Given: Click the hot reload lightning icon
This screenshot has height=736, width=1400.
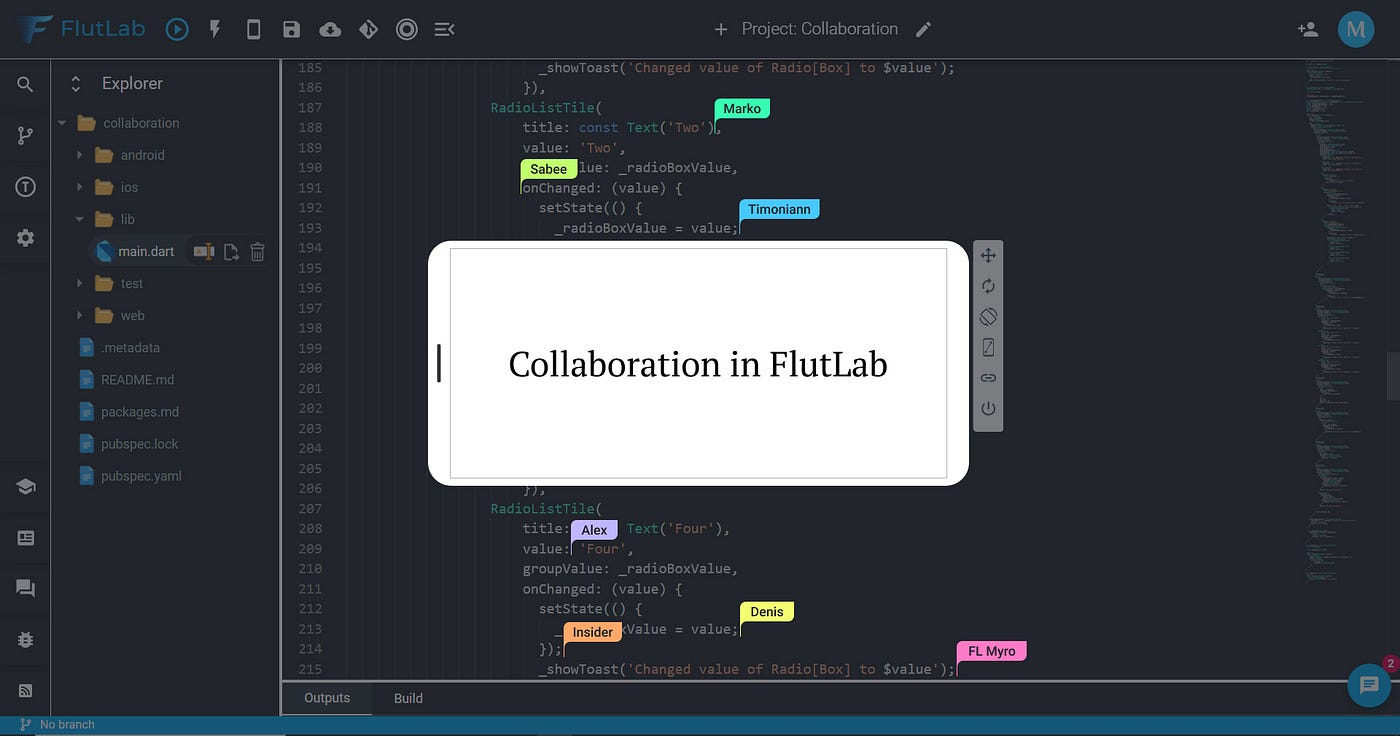Looking at the screenshot, I should [x=215, y=29].
